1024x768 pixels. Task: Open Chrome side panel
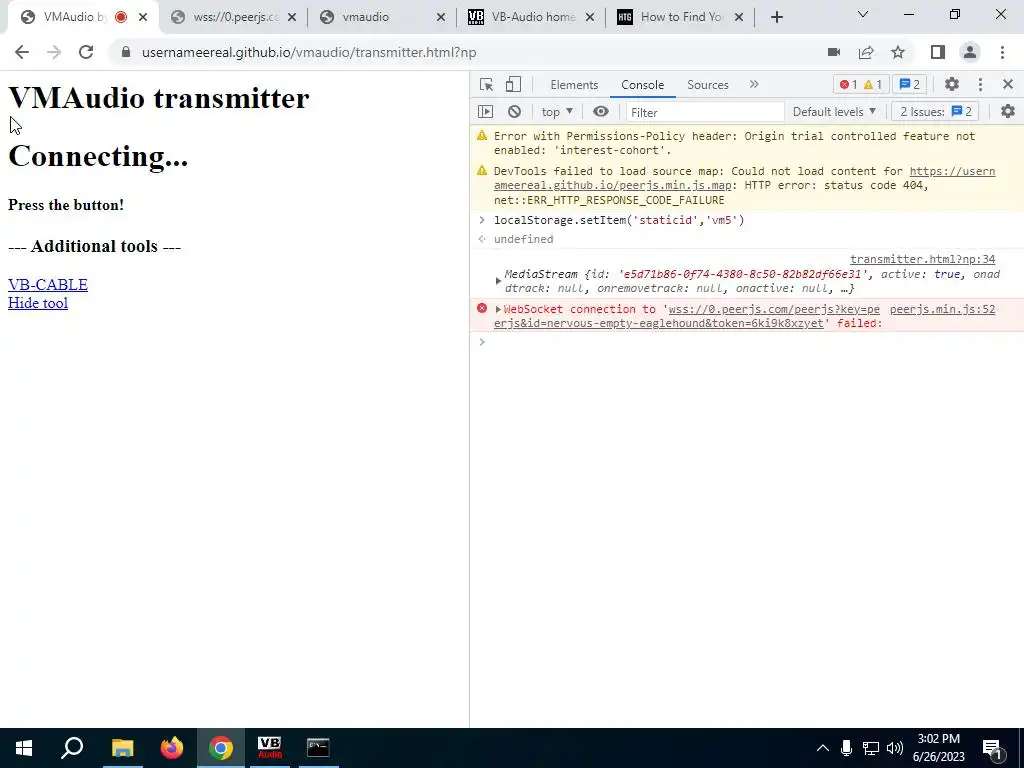[x=938, y=52]
